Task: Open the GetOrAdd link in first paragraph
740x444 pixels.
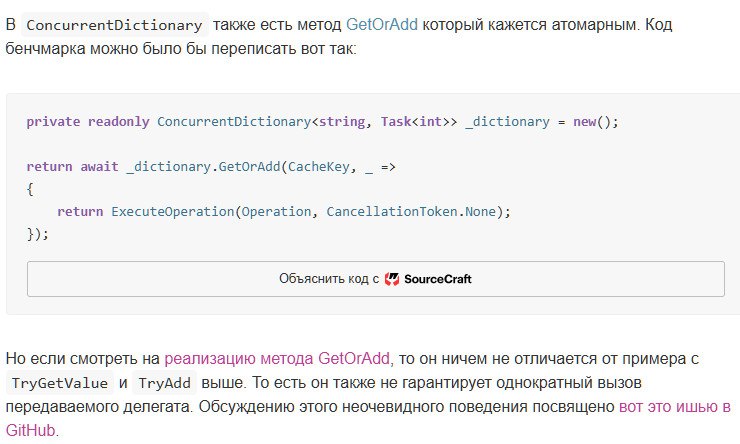Action: pyautogui.click(x=382, y=24)
